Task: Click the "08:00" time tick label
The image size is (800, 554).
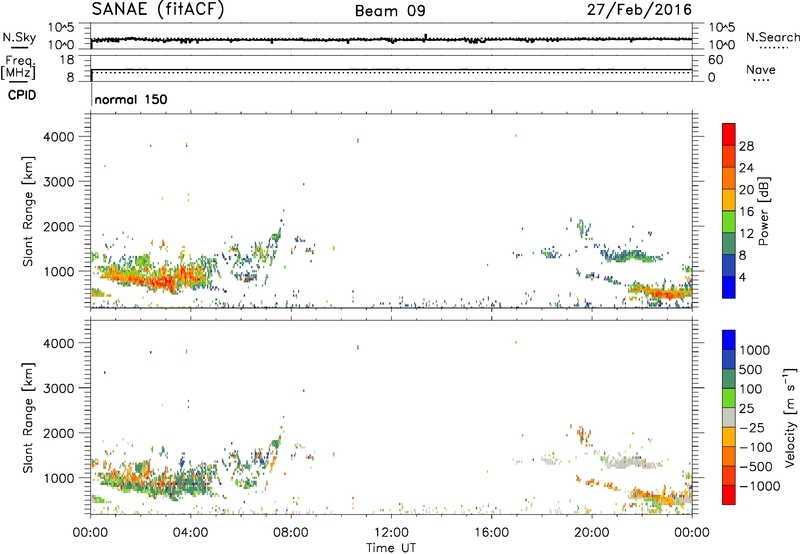Action: tap(291, 533)
